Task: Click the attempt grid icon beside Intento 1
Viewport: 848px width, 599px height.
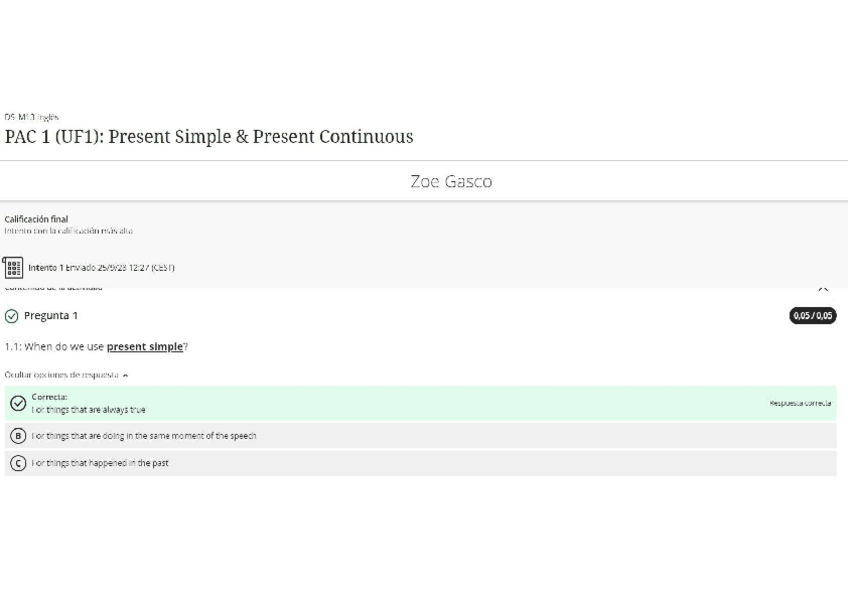Action: (x=13, y=267)
